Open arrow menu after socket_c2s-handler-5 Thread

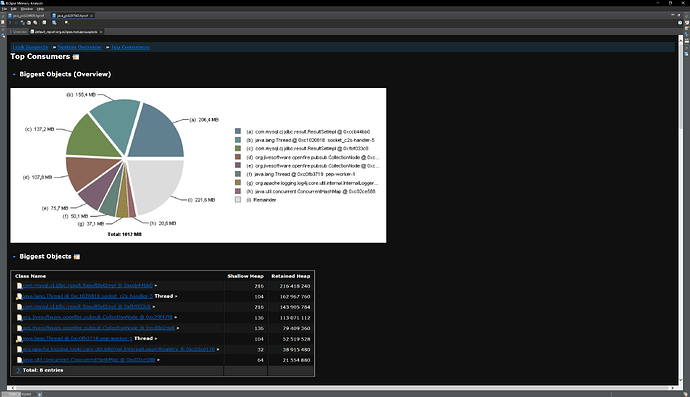[176, 297]
